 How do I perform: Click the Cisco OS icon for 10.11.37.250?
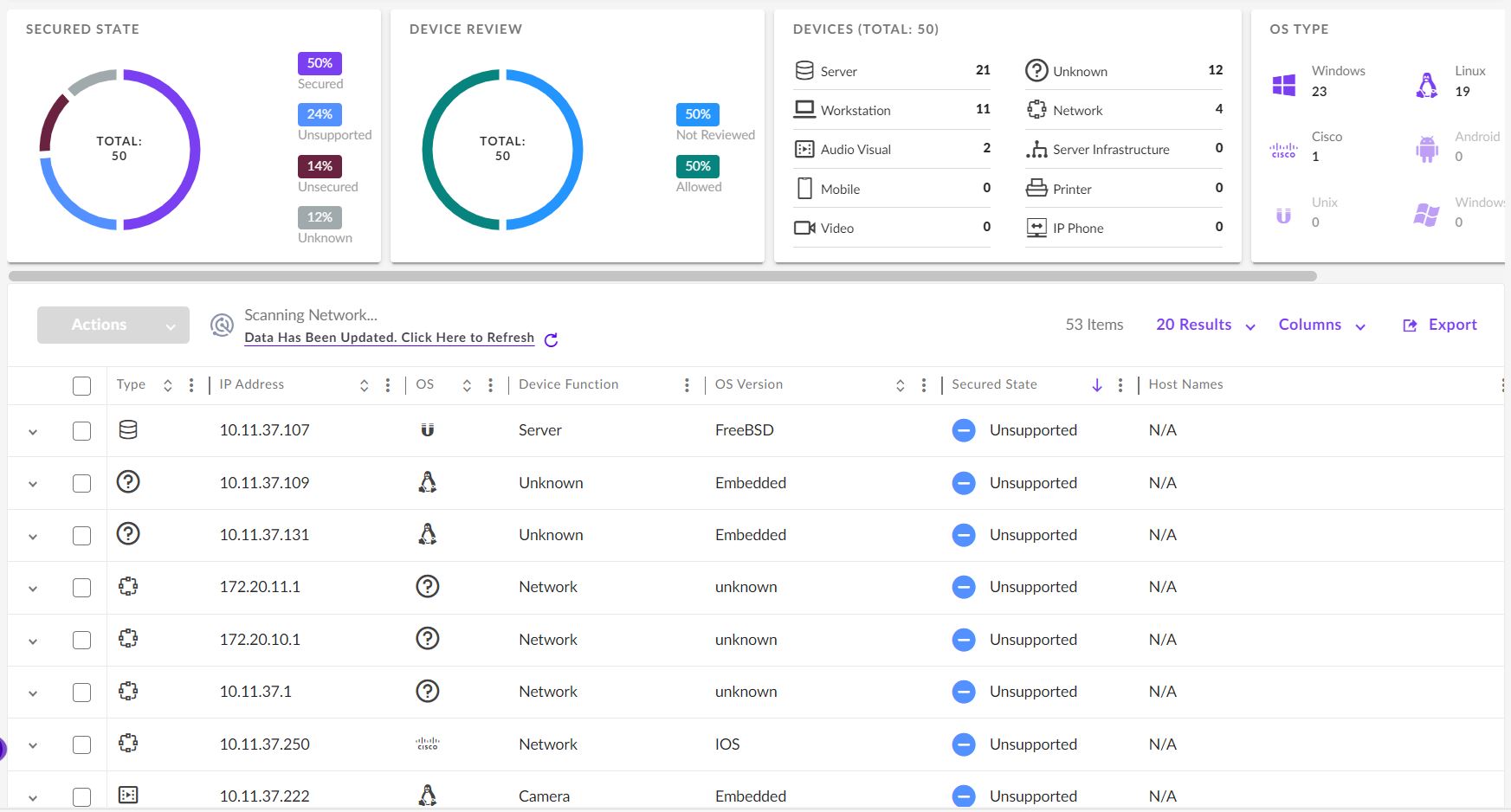[x=428, y=744]
